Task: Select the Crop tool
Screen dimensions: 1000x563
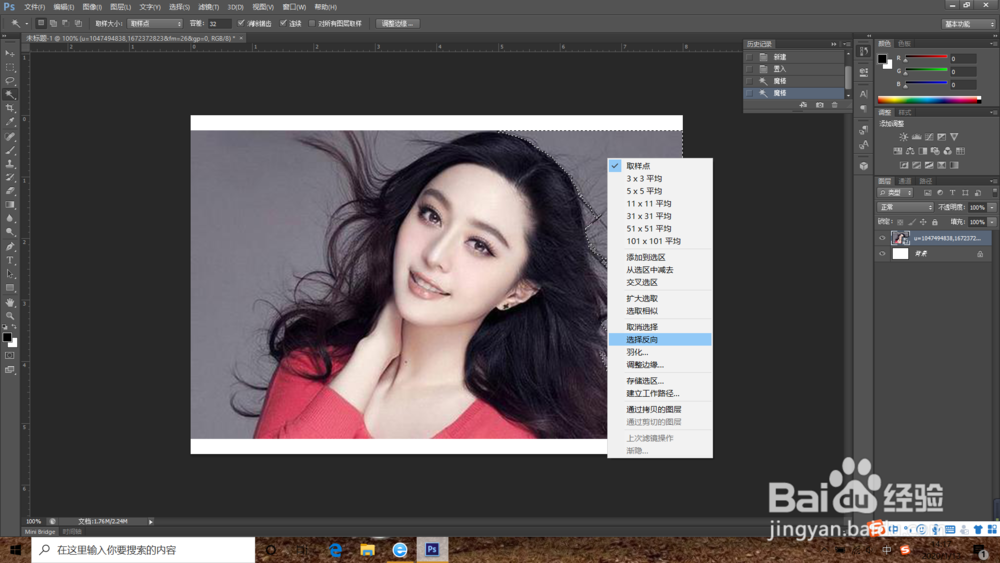Action: click(x=10, y=108)
